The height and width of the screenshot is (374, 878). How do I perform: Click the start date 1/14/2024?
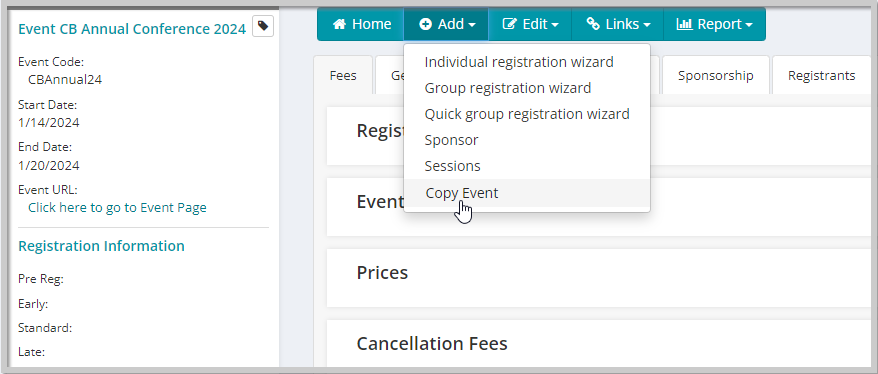tap(49, 123)
